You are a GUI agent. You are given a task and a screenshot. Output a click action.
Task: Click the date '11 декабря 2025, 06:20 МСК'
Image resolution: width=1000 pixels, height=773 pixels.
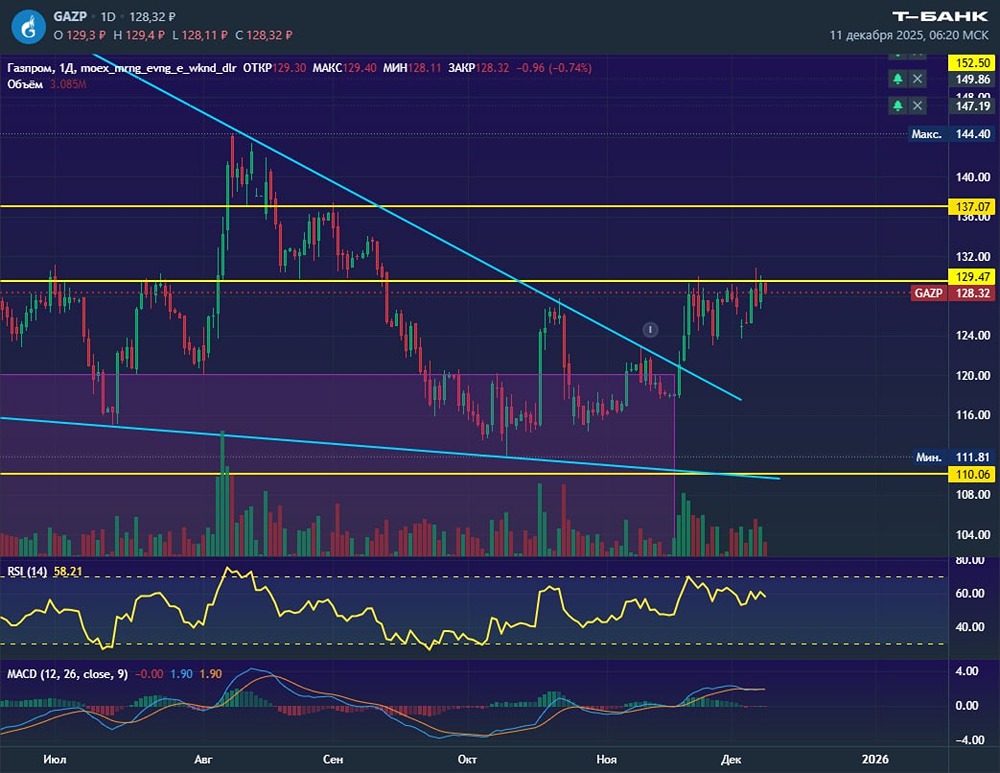click(x=909, y=35)
